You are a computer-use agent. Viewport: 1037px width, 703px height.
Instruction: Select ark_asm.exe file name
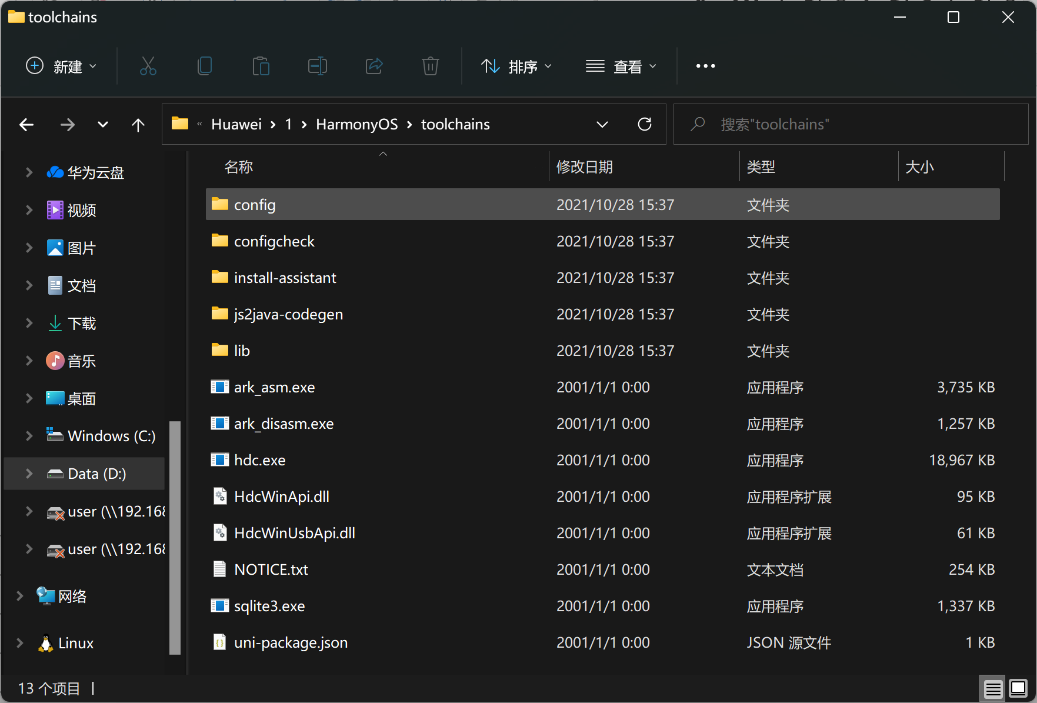274,387
